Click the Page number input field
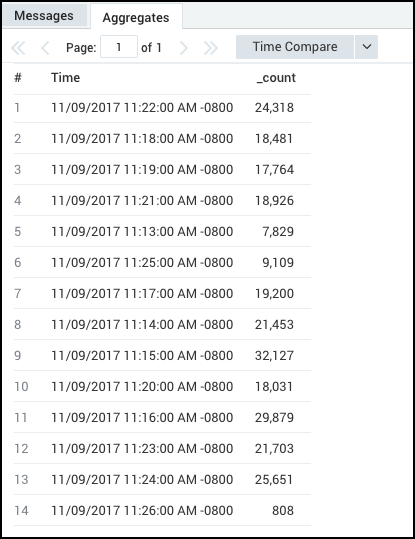The image size is (415, 539). [x=119, y=47]
